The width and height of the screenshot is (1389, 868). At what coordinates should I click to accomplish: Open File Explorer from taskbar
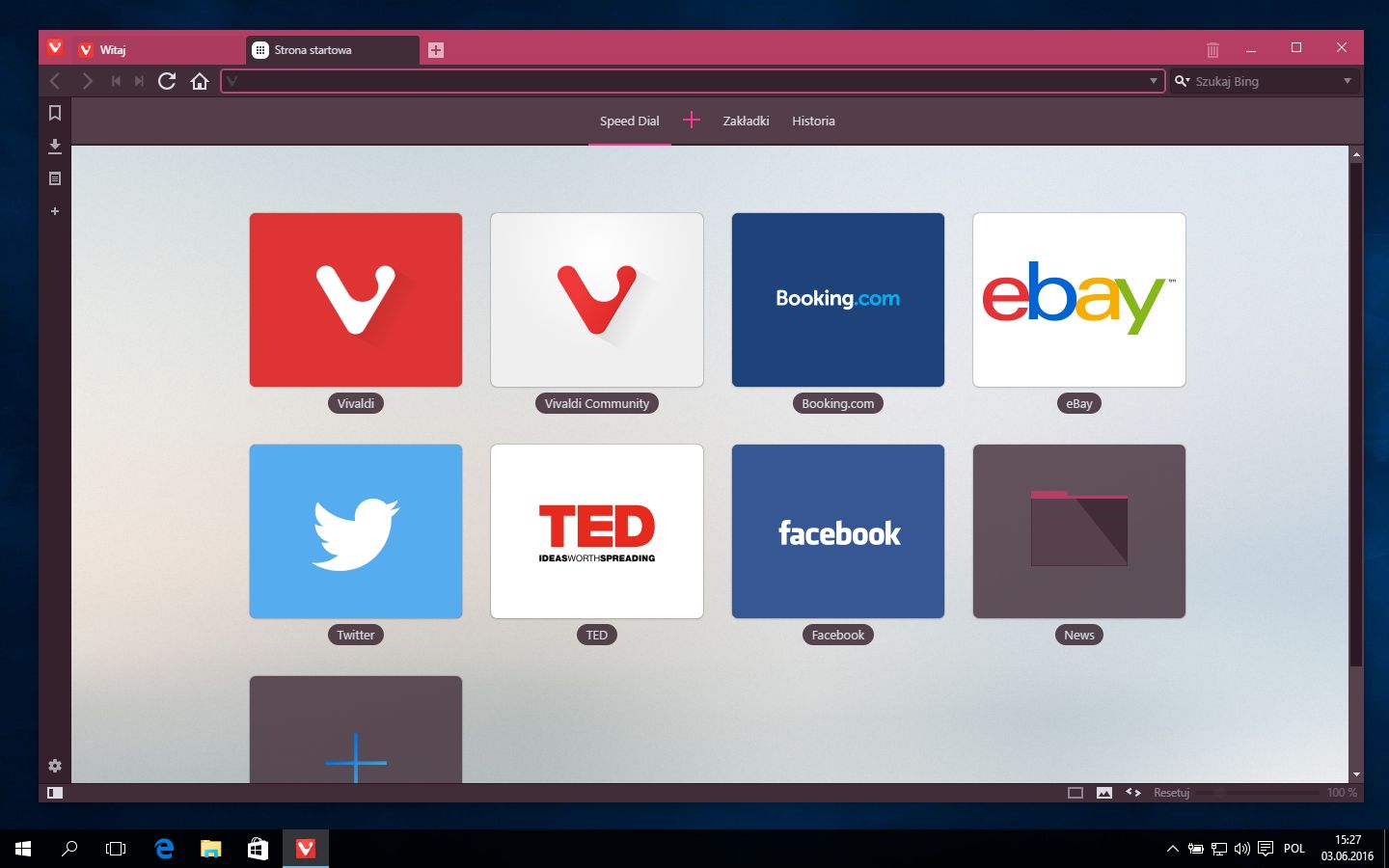210,849
